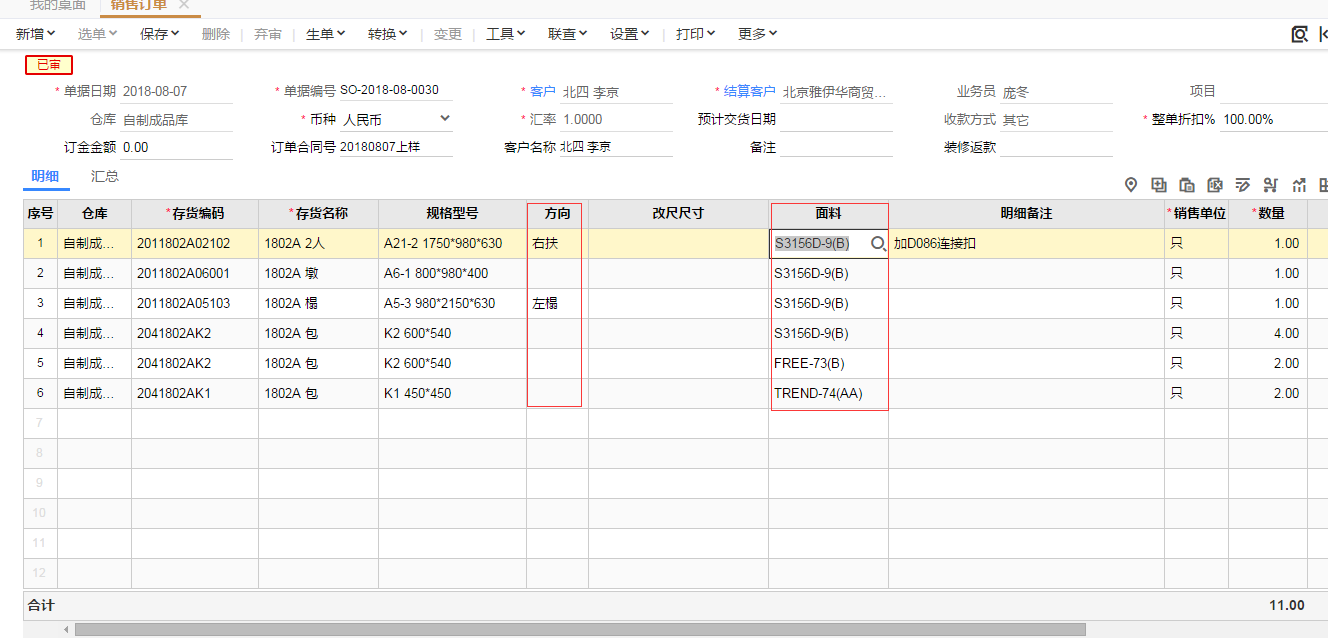The image size is (1328, 640).
Task: Click the delete-row X icon above the grid
Action: click(1215, 185)
